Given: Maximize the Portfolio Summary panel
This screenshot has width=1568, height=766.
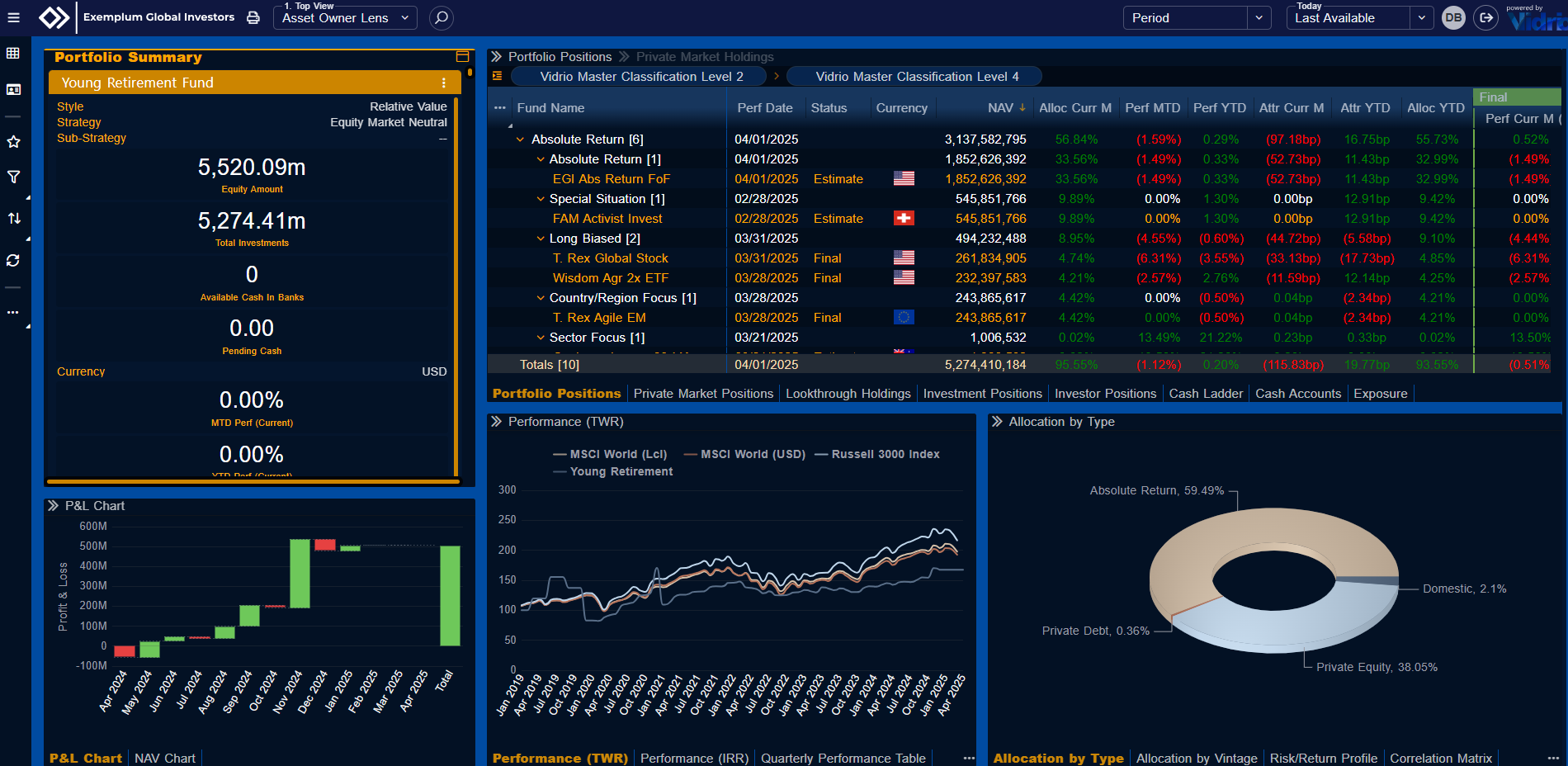Looking at the screenshot, I should (x=462, y=57).
